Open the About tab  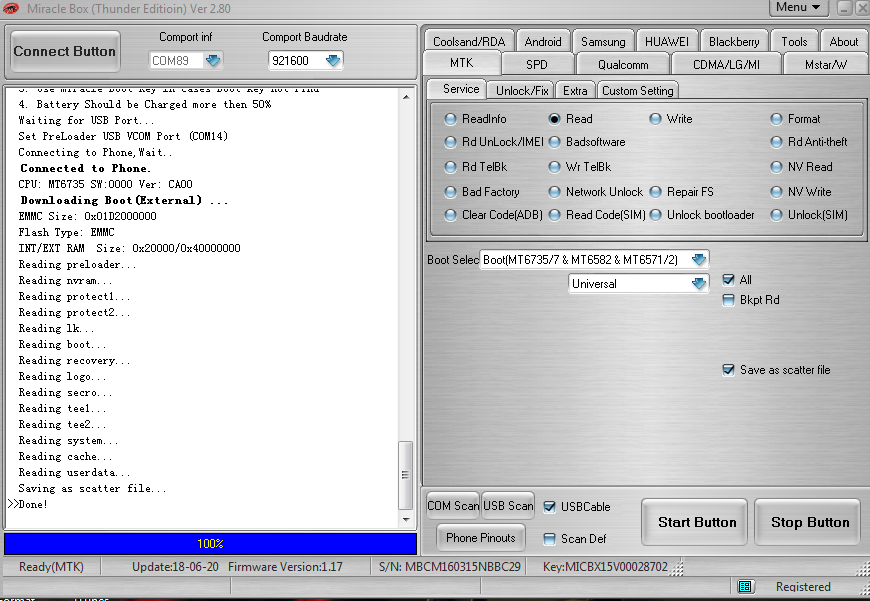coord(843,42)
